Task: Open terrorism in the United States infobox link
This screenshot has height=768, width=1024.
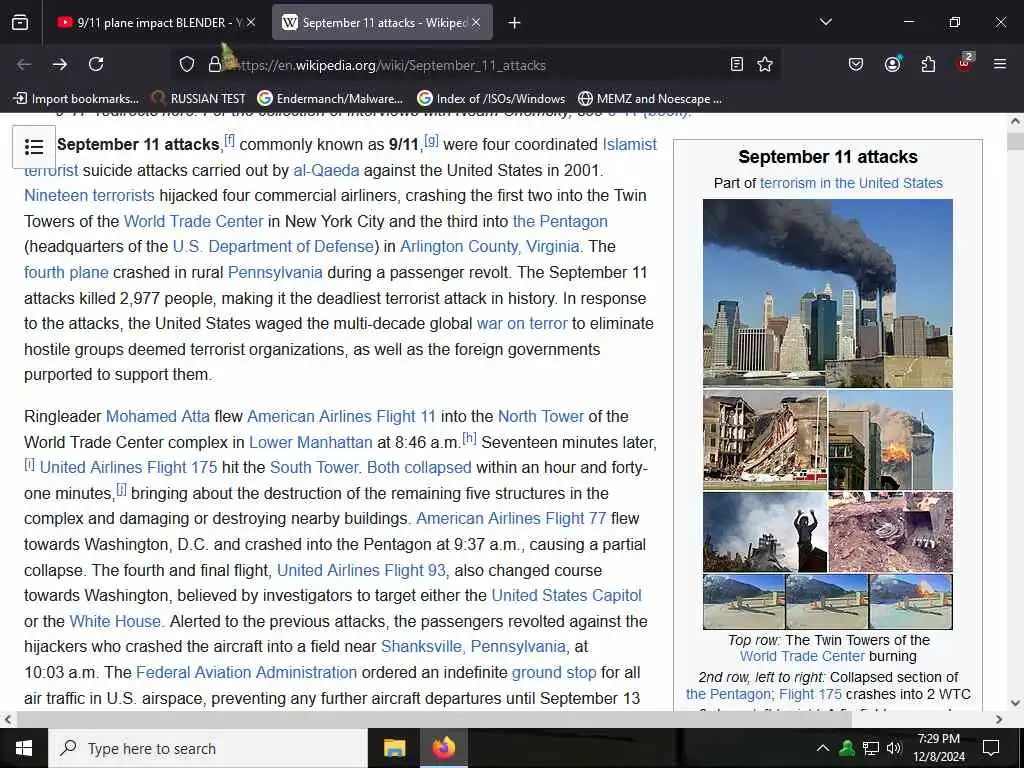Action: click(851, 183)
